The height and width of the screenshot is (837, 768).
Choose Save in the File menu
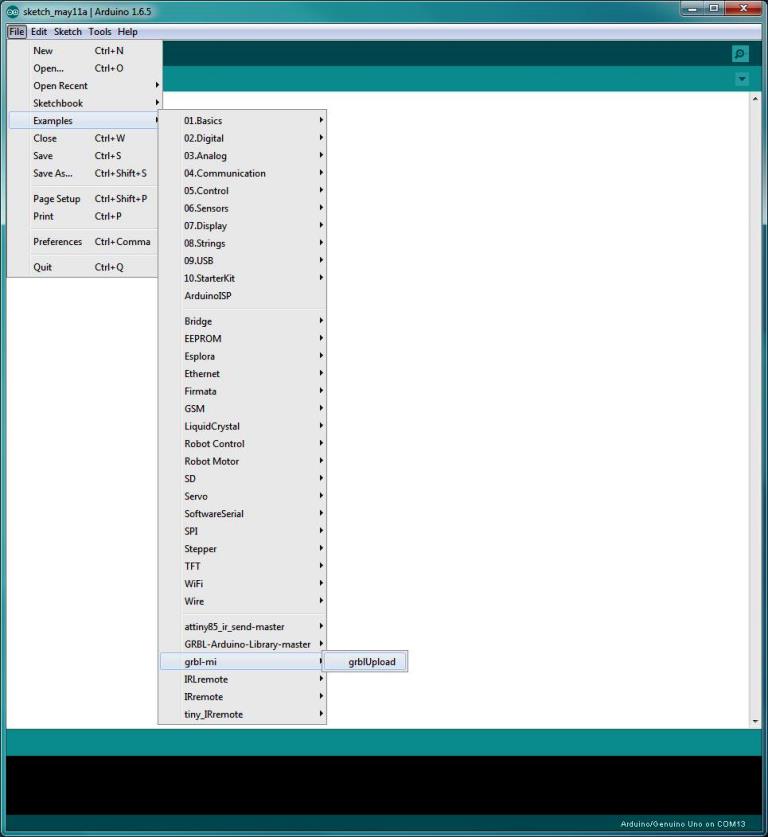84,156
